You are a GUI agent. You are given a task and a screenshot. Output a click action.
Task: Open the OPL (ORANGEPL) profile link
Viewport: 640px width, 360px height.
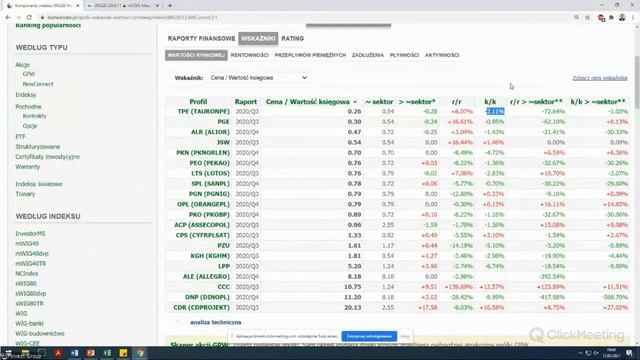coord(203,204)
